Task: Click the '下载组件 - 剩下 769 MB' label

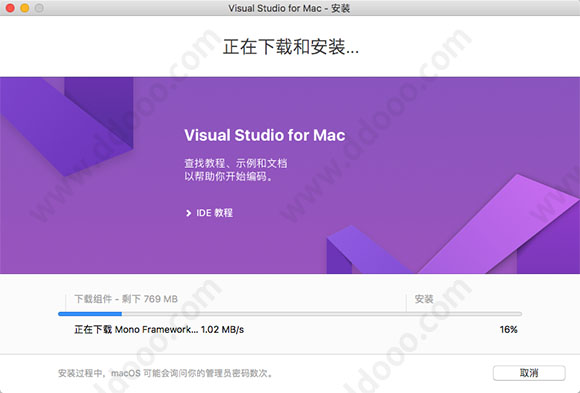Action: tap(126, 299)
